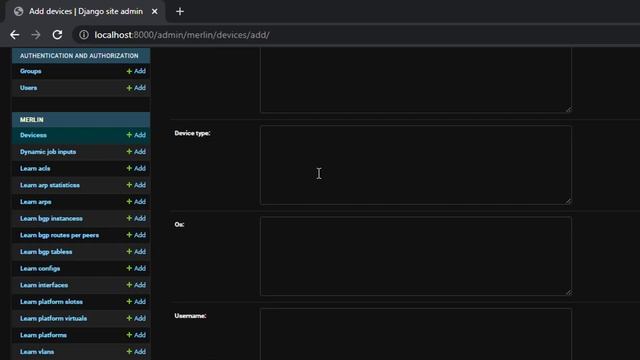Open Learn vlans list
Image resolution: width=640 pixels, height=360 pixels.
[x=37, y=352]
